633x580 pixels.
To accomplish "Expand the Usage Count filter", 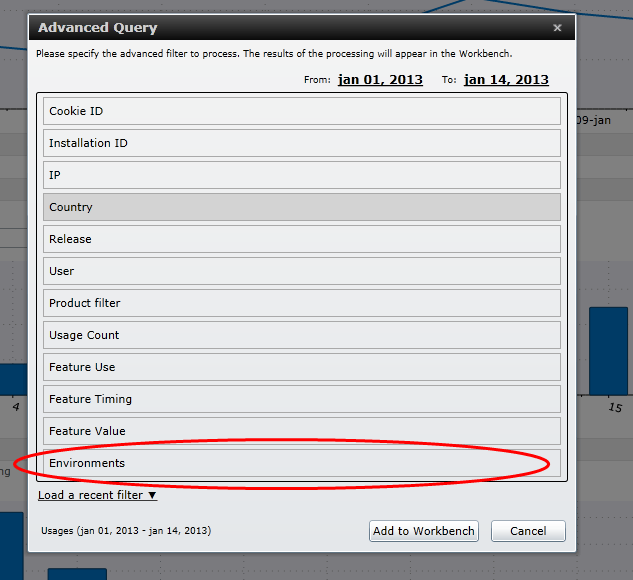I will (302, 335).
